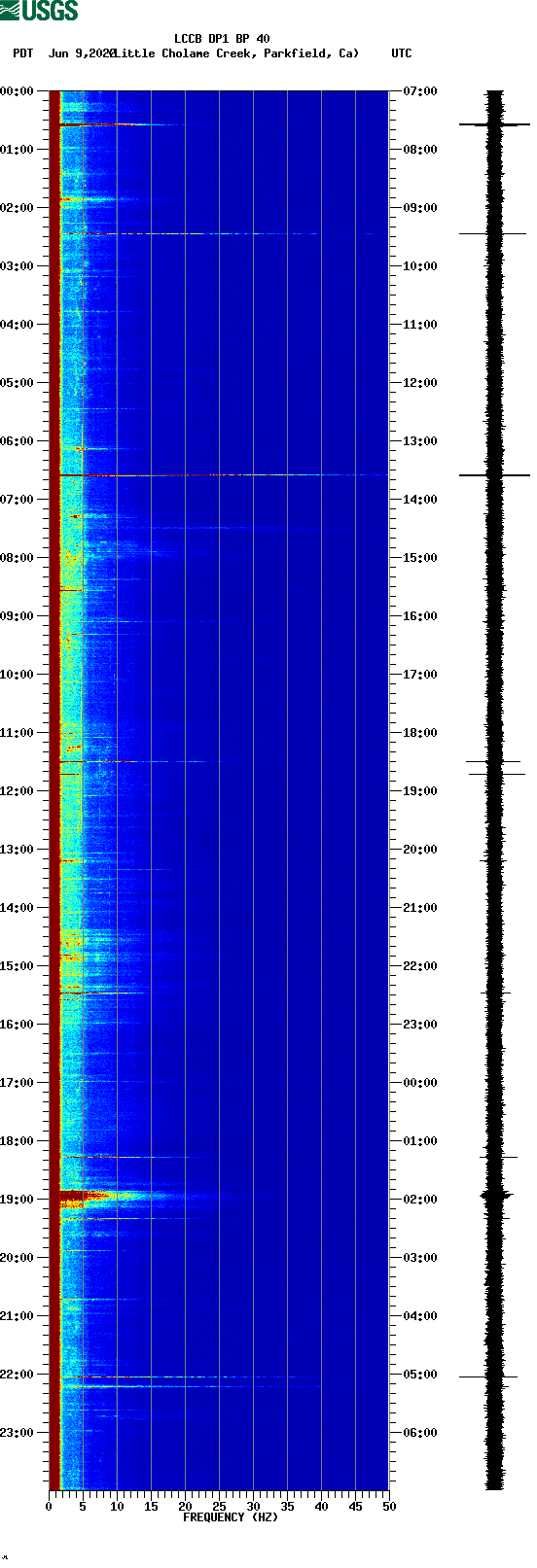The height and width of the screenshot is (1568, 537).
Task: Click the USGS logo
Action: pyautogui.click(x=39, y=11)
